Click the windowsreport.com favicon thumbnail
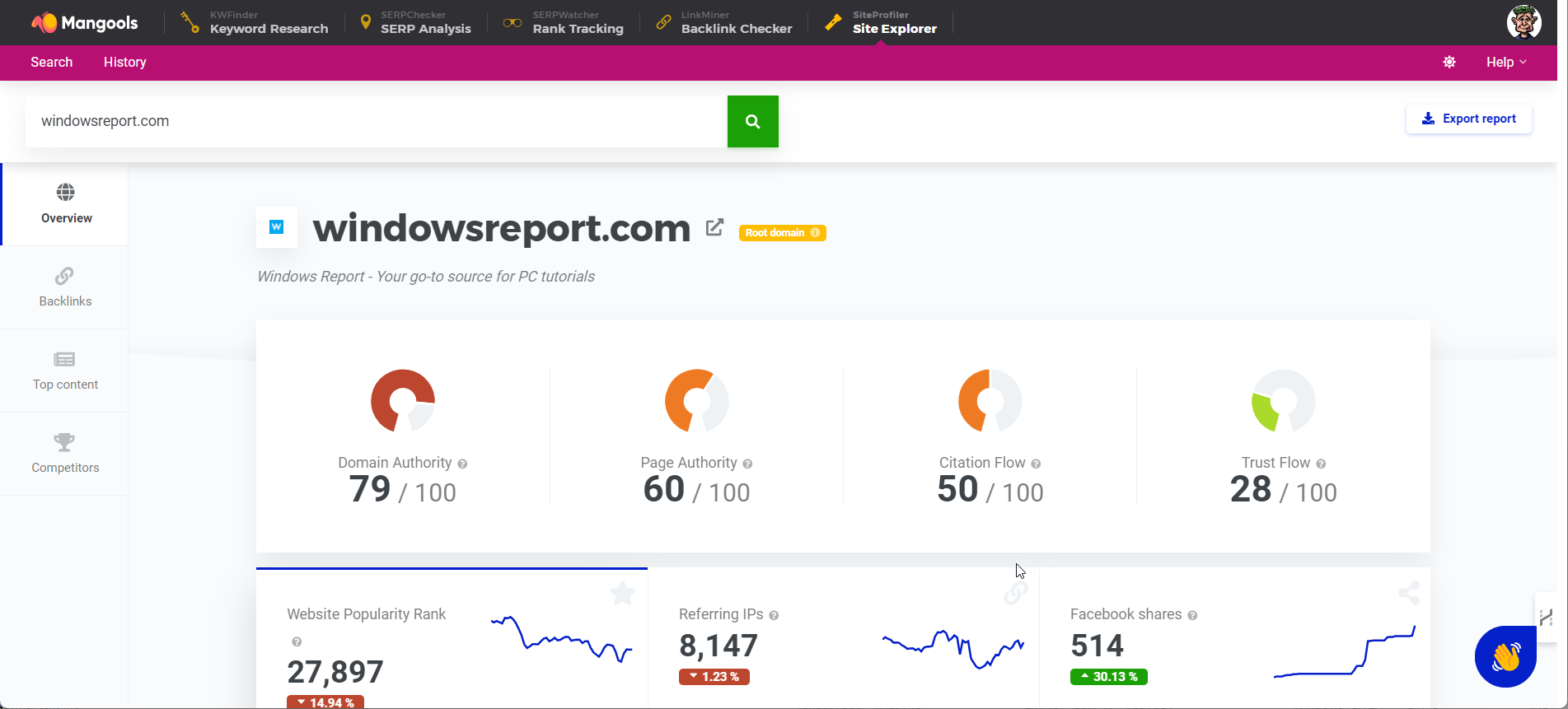1568x709 pixels. tap(277, 227)
